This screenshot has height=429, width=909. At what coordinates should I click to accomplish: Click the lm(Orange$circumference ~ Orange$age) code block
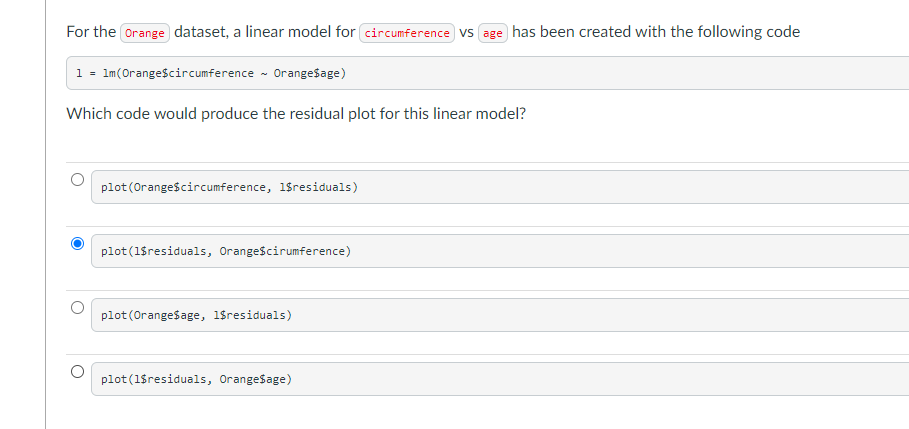[488, 73]
